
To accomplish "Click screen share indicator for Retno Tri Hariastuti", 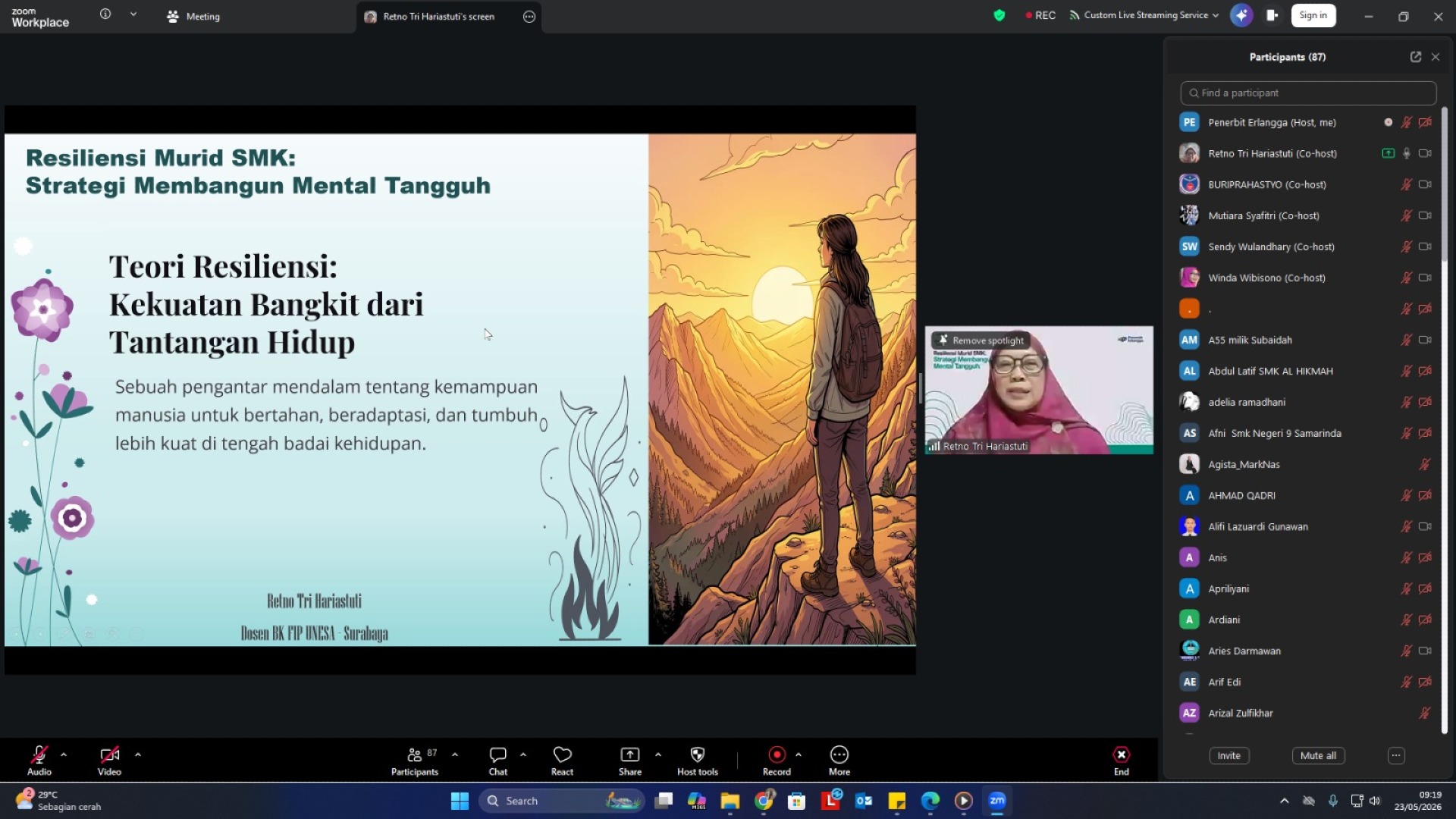I will pos(1388,153).
